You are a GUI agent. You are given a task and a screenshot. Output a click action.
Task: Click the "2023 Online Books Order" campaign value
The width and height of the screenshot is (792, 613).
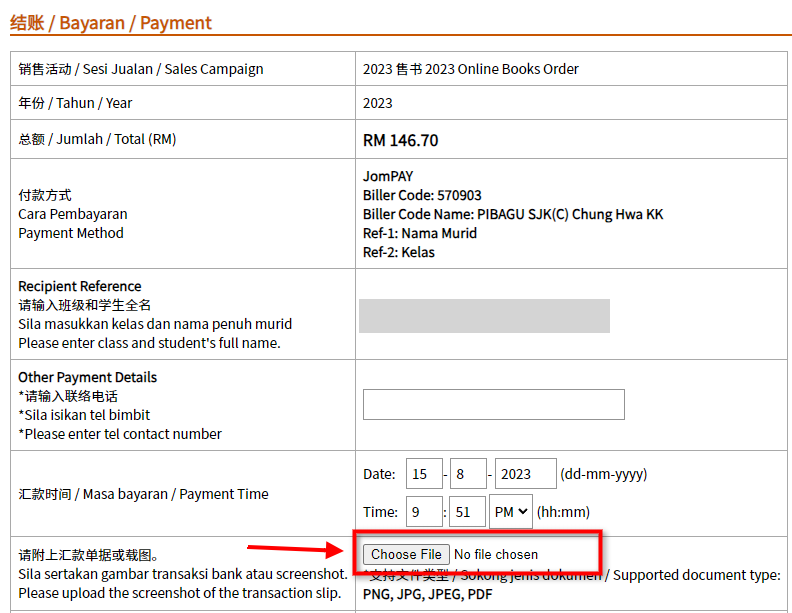click(470, 69)
